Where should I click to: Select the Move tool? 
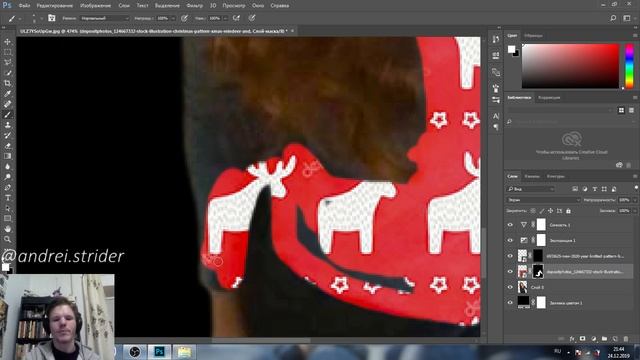point(7,42)
